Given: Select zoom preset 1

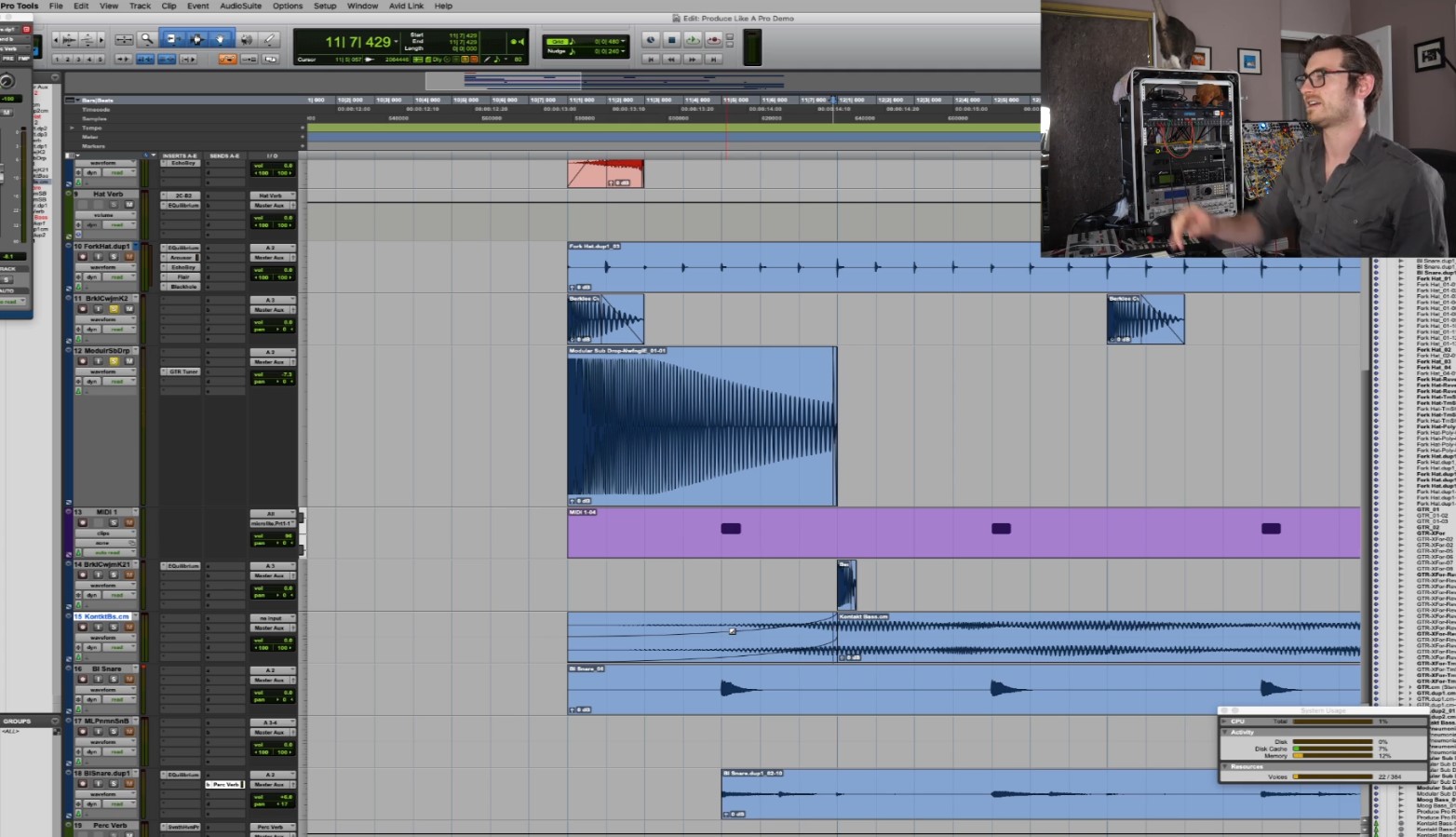Looking at the screenshot, I should tap(57, 59).
